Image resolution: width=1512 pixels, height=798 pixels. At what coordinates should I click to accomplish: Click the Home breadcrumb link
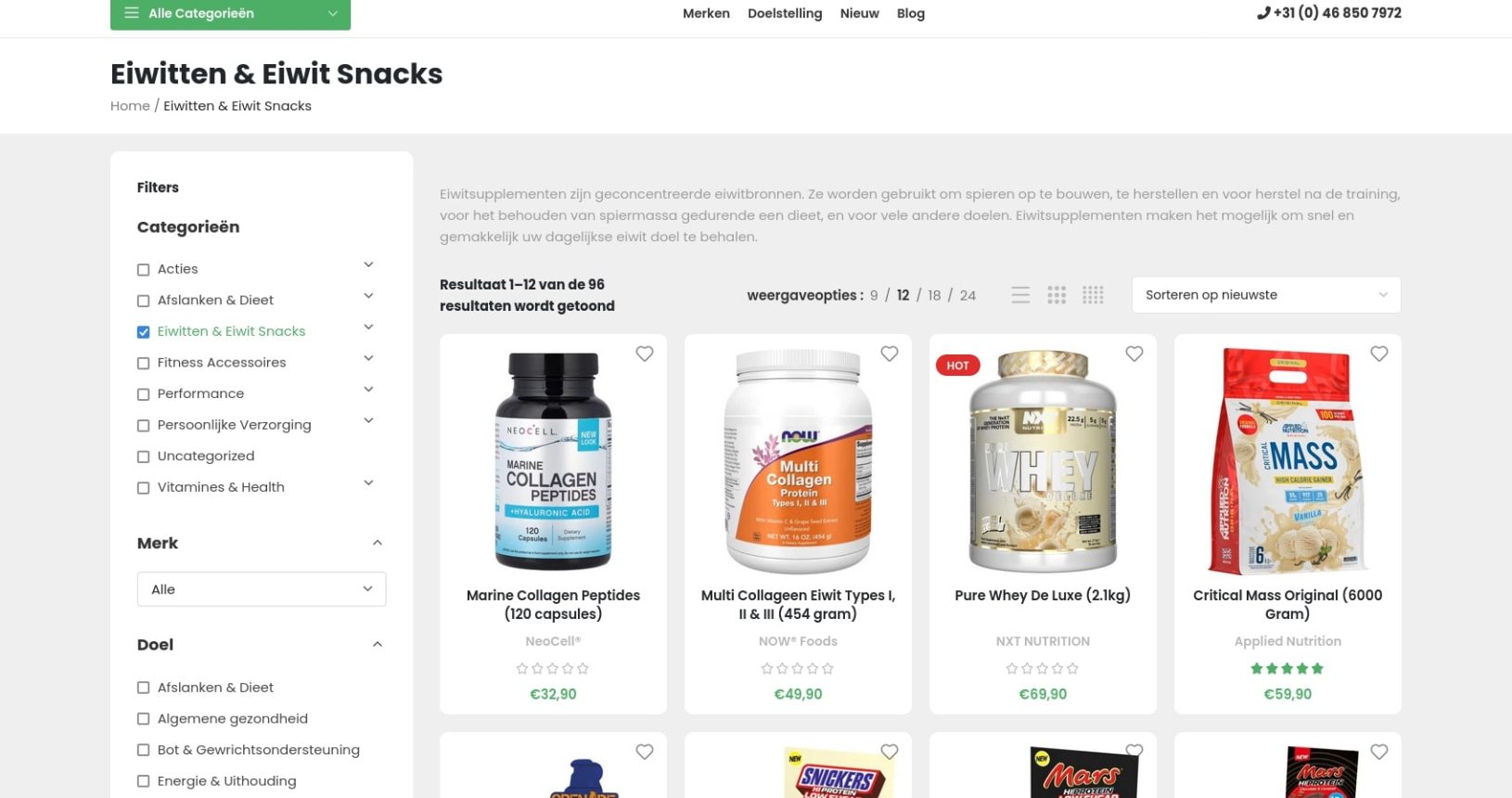pyautogui.click(x=130, y=106)
